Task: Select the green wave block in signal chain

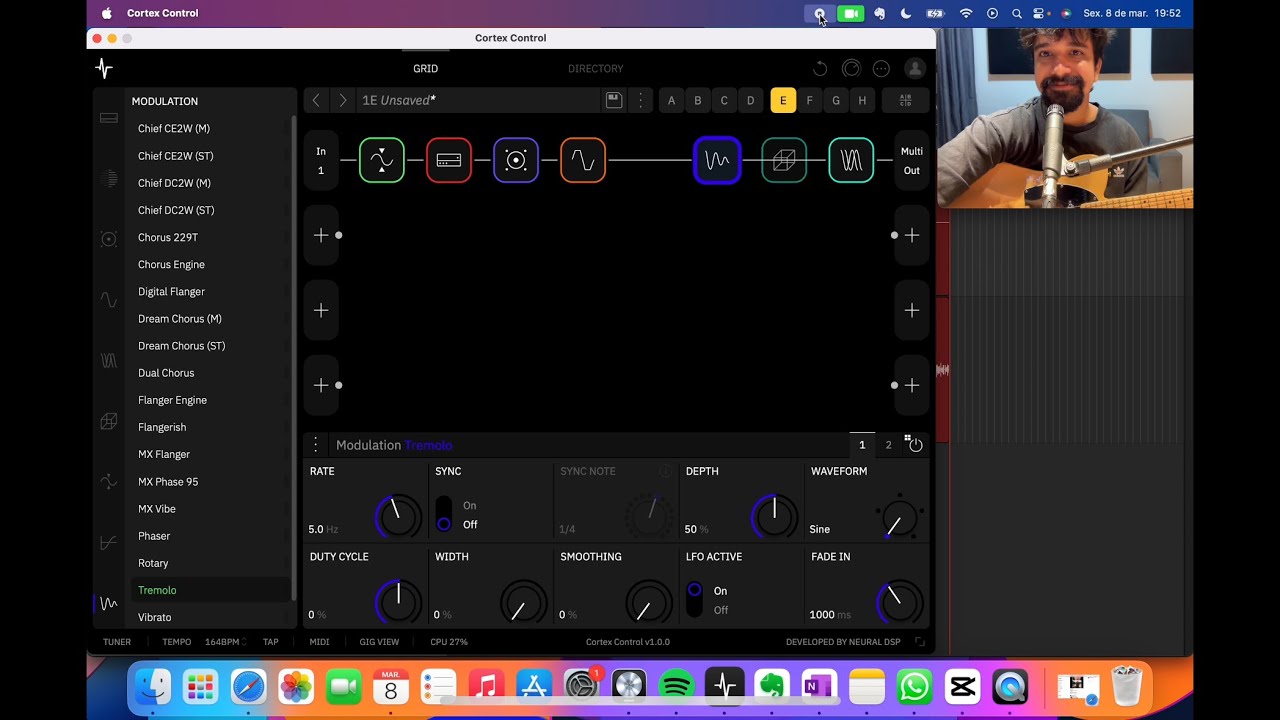Action: click(x=382, y=160)
